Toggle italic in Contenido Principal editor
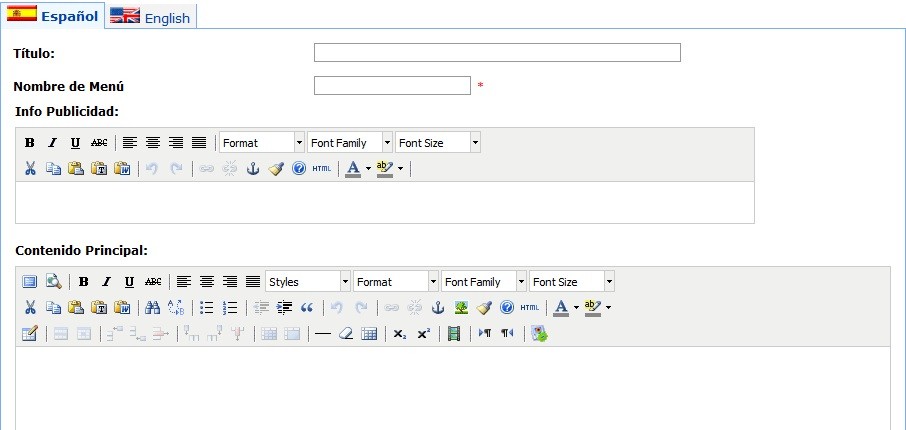Viewport: 906px width, 430px height. click(106, 282)
